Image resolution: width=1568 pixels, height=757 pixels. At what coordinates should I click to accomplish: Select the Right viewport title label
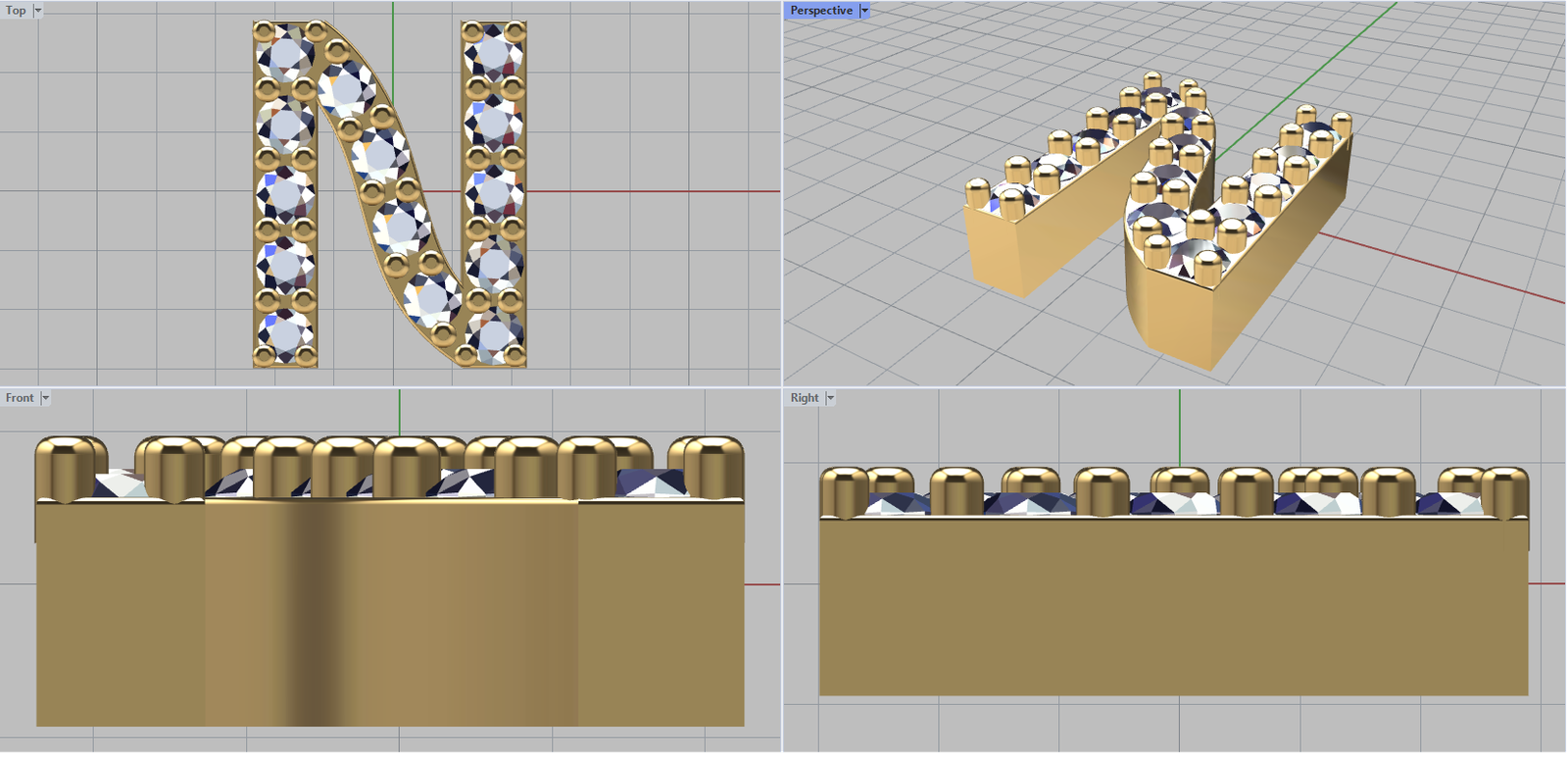[x=804, y=398]
